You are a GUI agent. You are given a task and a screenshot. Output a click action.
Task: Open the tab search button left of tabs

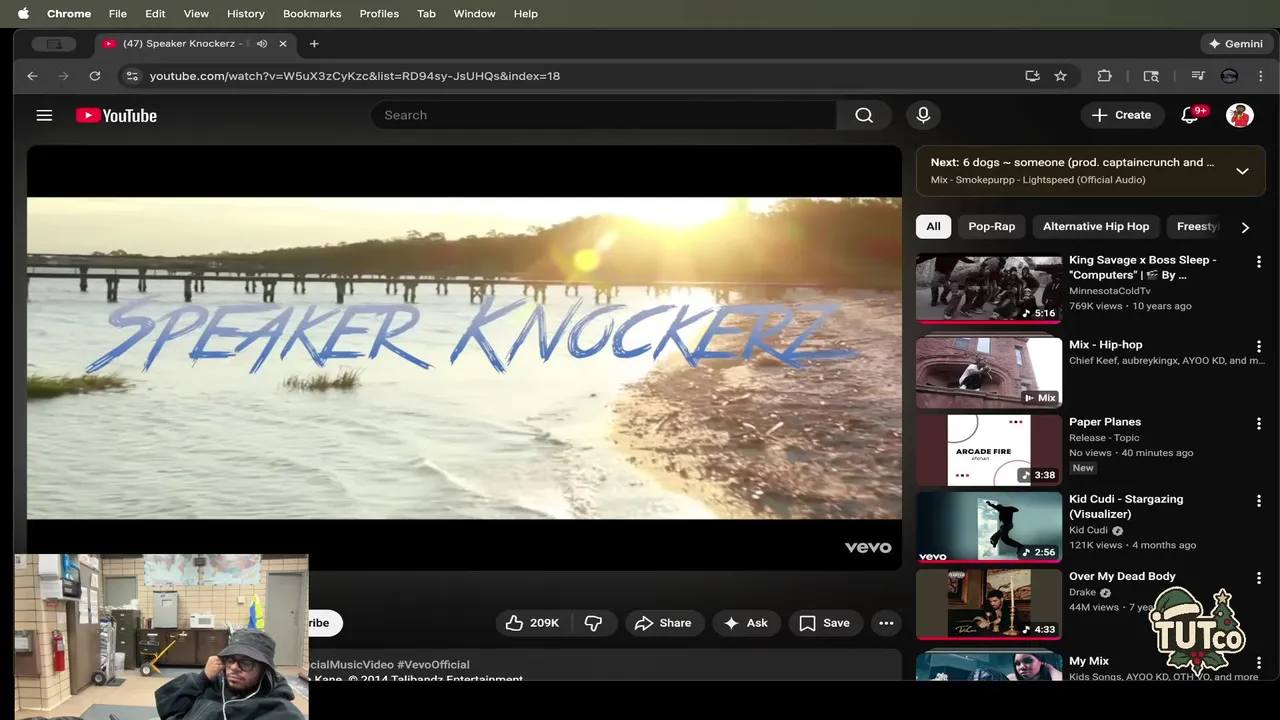54,44
